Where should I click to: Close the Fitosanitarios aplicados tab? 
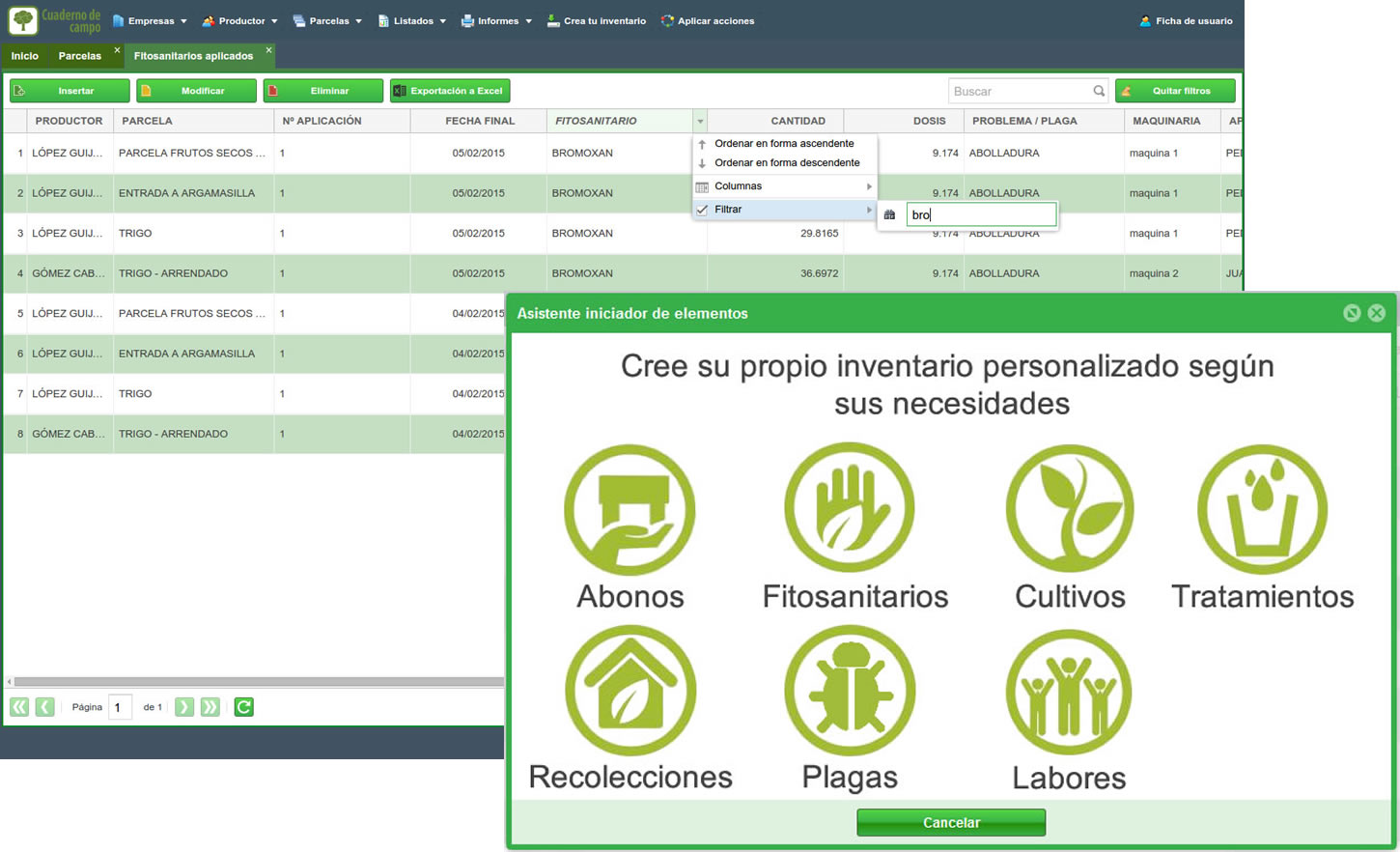(268, 50)
